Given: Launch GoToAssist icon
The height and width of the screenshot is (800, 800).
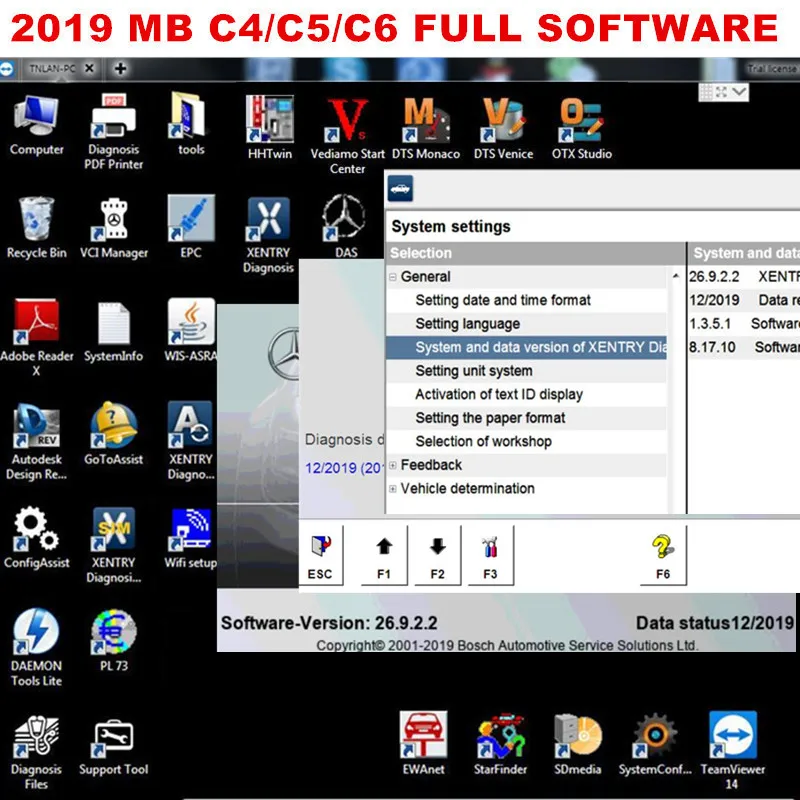Looking at the screenshot, I should [113, 426].
